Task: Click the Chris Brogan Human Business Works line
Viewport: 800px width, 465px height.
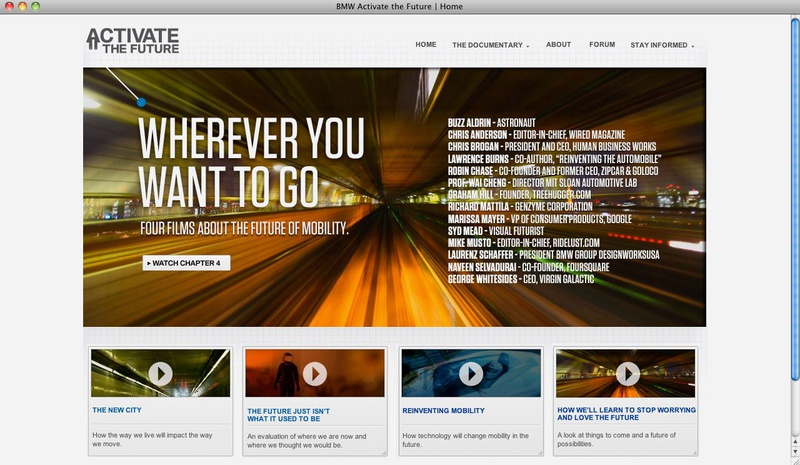Action: (x=552, y=146)
